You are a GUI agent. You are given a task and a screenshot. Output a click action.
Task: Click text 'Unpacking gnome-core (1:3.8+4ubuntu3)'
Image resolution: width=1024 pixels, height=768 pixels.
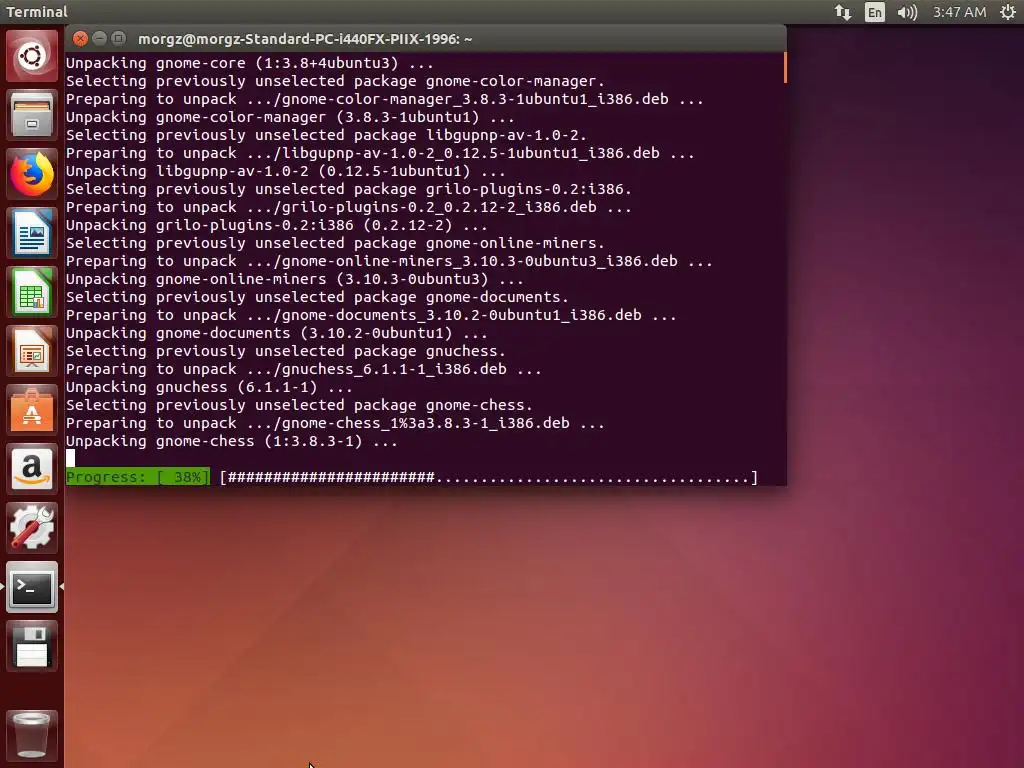pos(232,63)
